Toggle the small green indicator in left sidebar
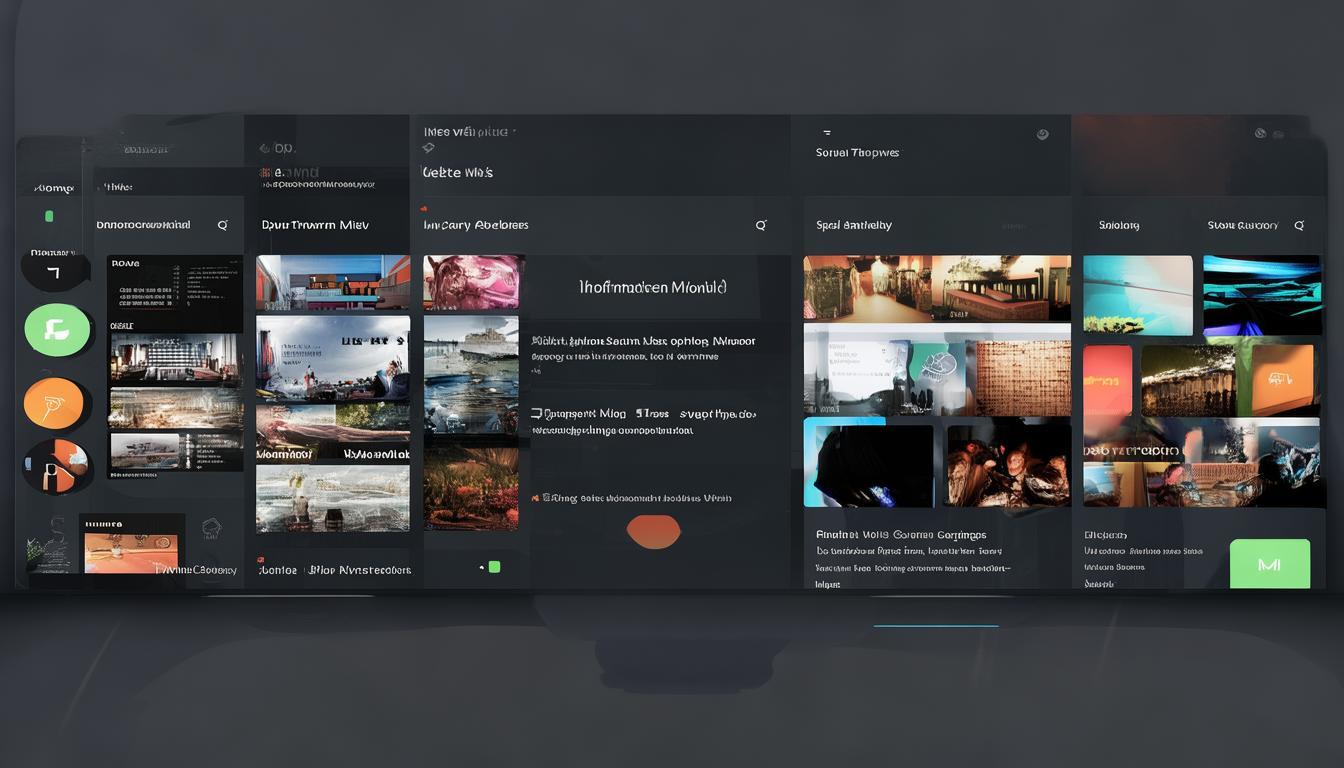The image size is (1344, 768). (x=49, y=216)
